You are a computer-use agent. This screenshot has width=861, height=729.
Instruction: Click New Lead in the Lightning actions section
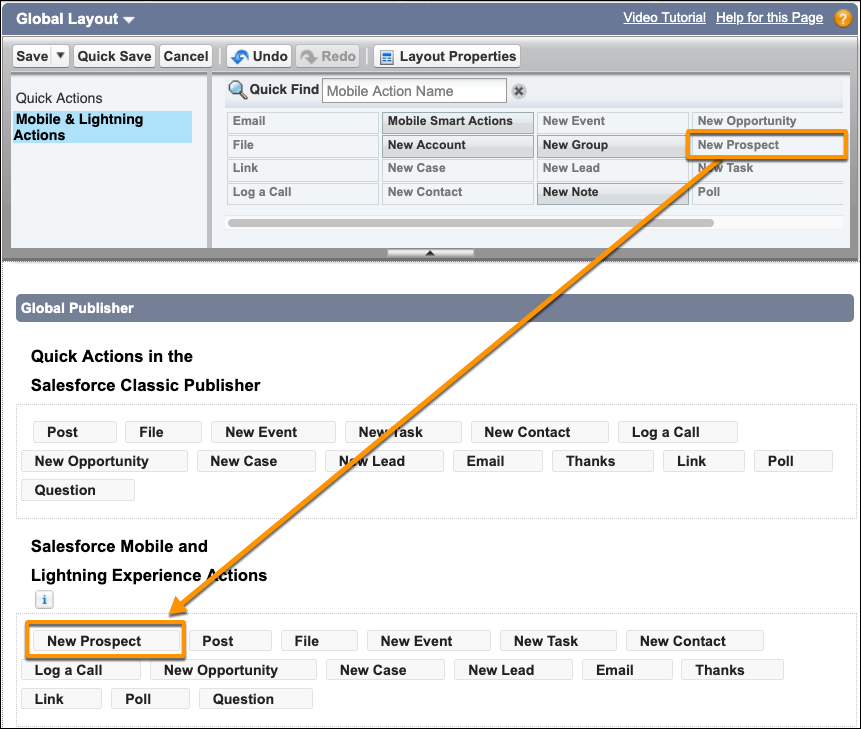[513, 670]
